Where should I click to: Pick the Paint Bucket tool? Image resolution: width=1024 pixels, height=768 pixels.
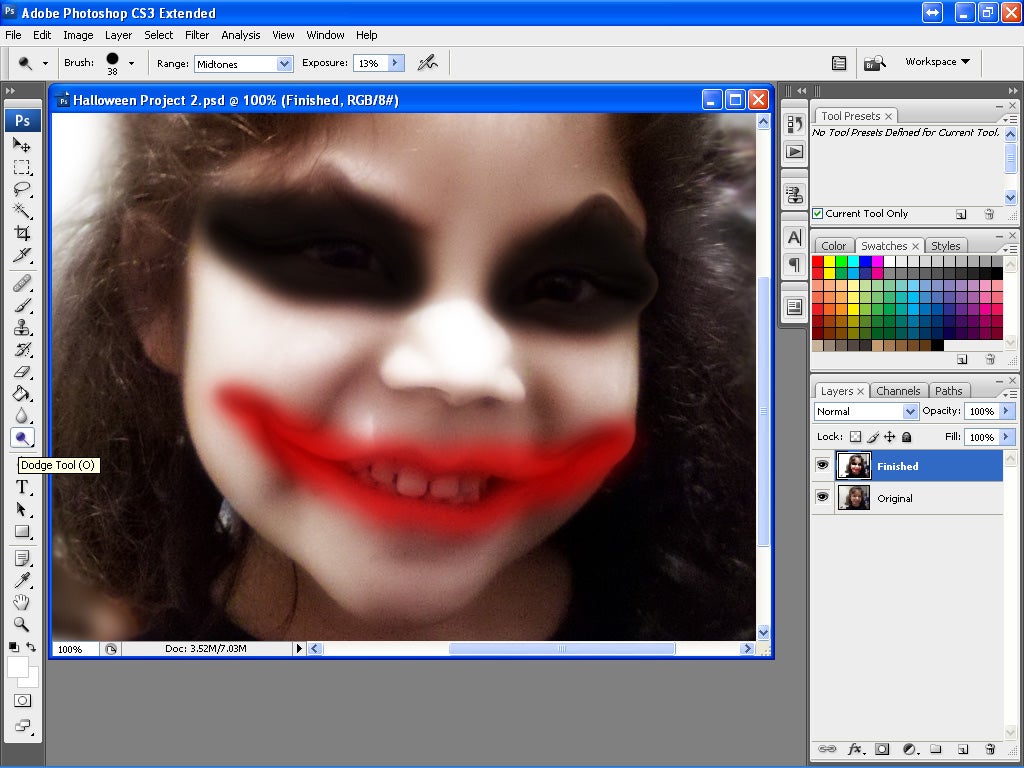tap(22, 394)
